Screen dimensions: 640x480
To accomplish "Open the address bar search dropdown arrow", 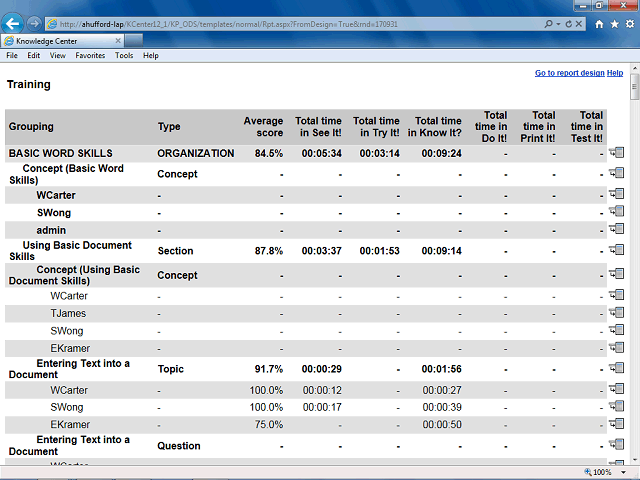I will pos(558,24).
